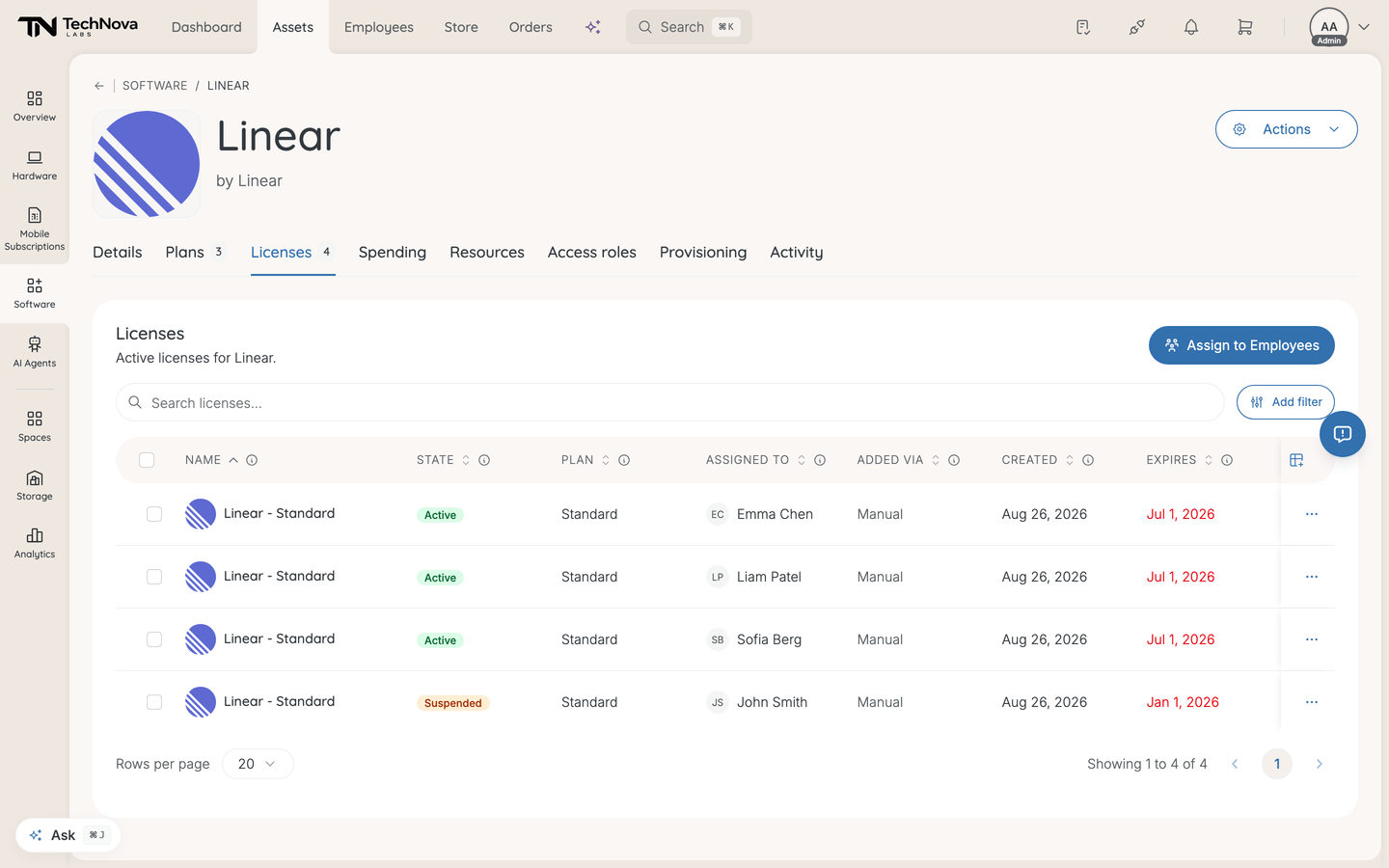Go to the next page of licenses
Image resolution: width=1389 pixels, height=868 pixels.
click(x=1320, y=764)
